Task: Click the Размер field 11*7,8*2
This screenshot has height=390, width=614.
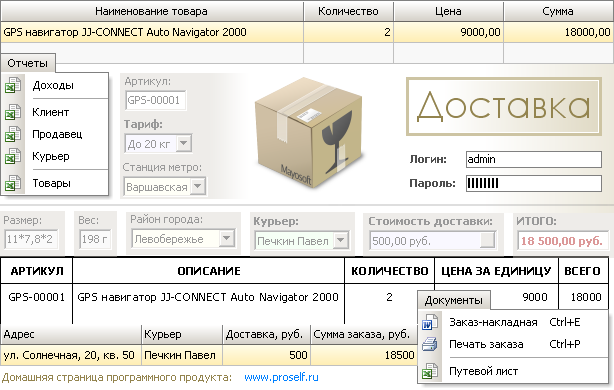Action: 31,239
